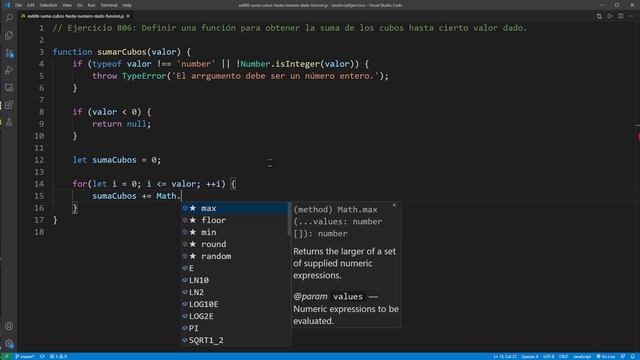Click the master branch indicator in the status bar
640x360 pixels.
[24, 356]
